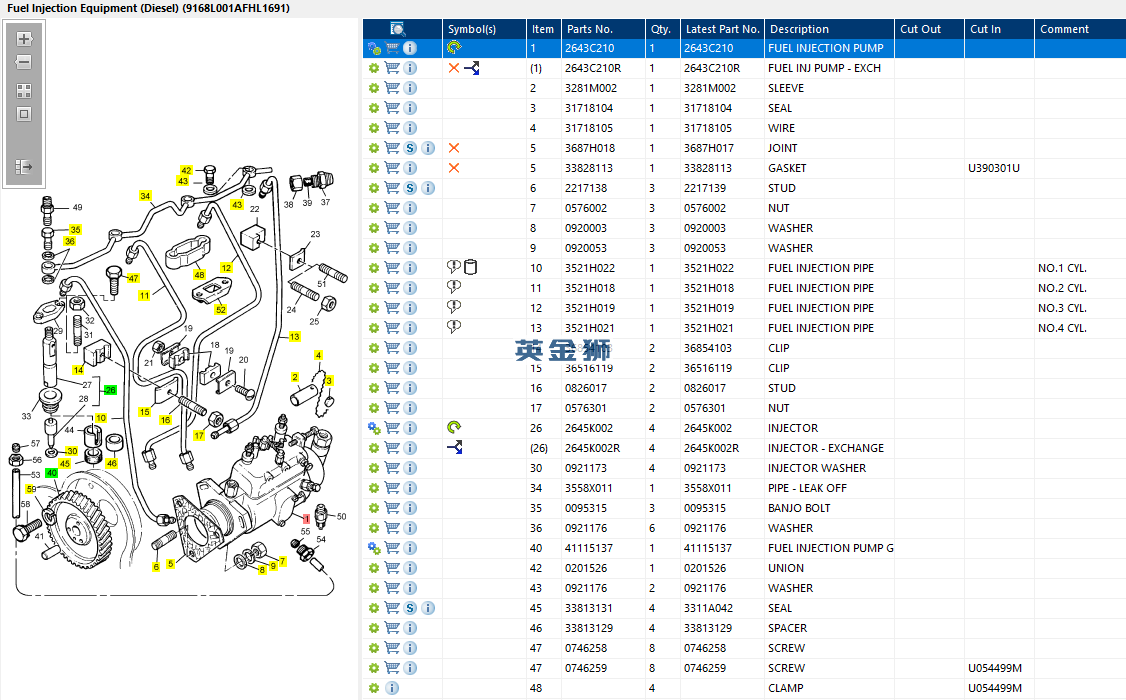Show info for FUEL INJECTION PUMP row
The width and height of the screenshot is (1126, 700).
410,48
